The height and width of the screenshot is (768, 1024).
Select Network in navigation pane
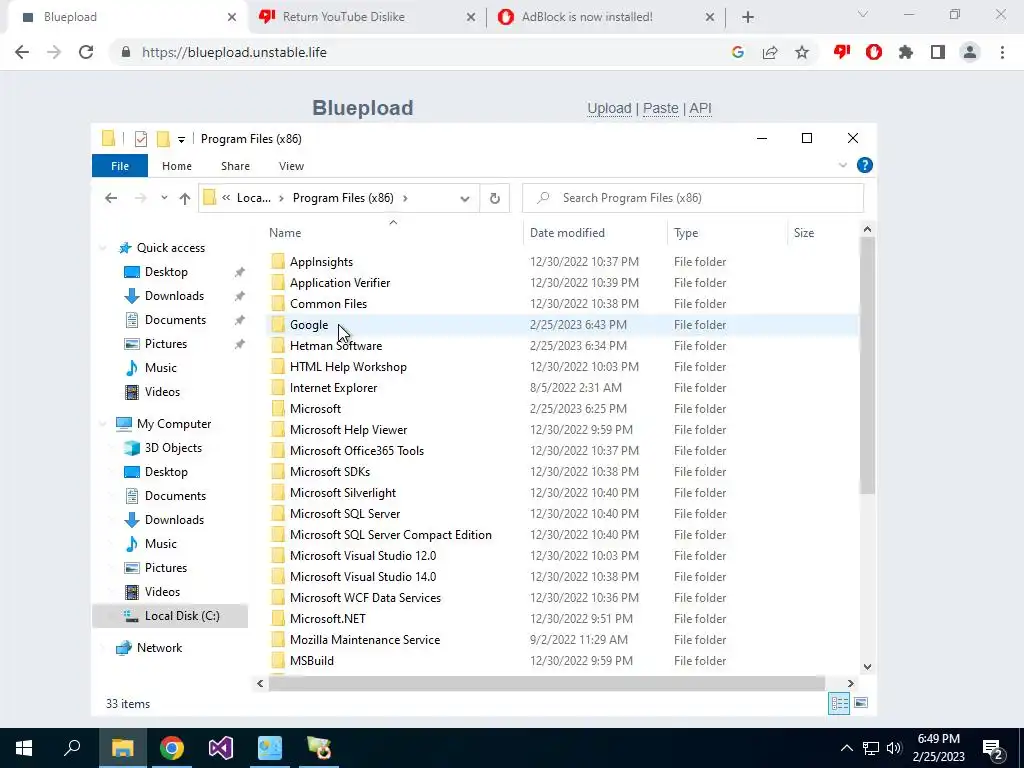point(159,648)
